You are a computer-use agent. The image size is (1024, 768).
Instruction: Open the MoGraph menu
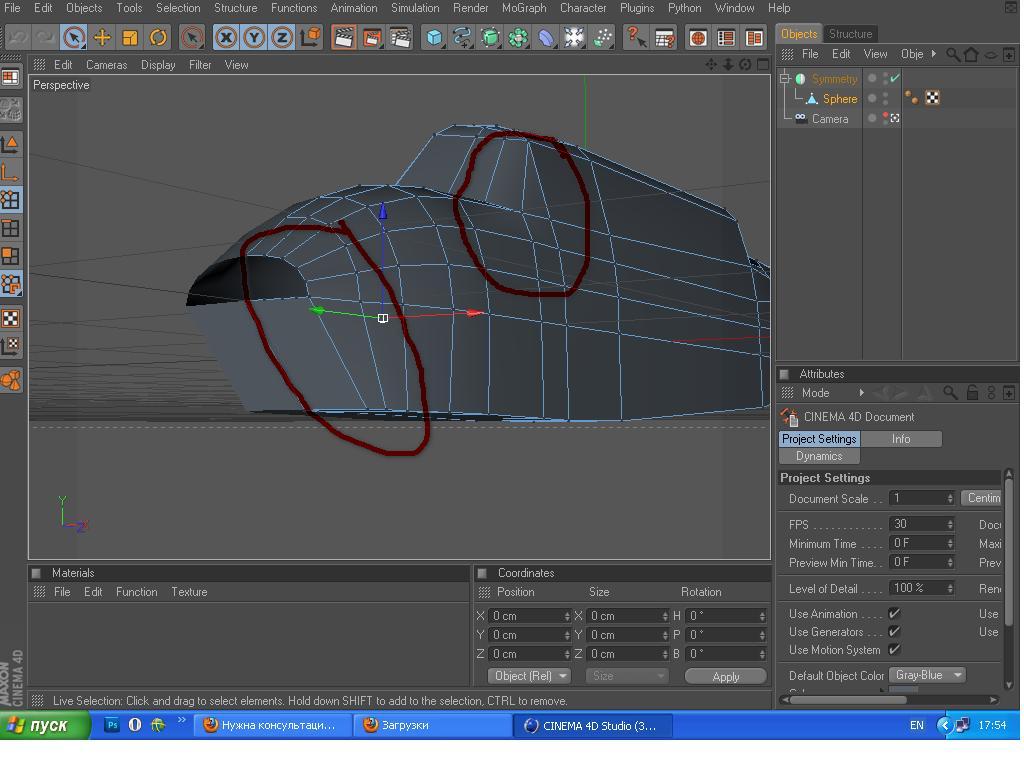point(523,8)
